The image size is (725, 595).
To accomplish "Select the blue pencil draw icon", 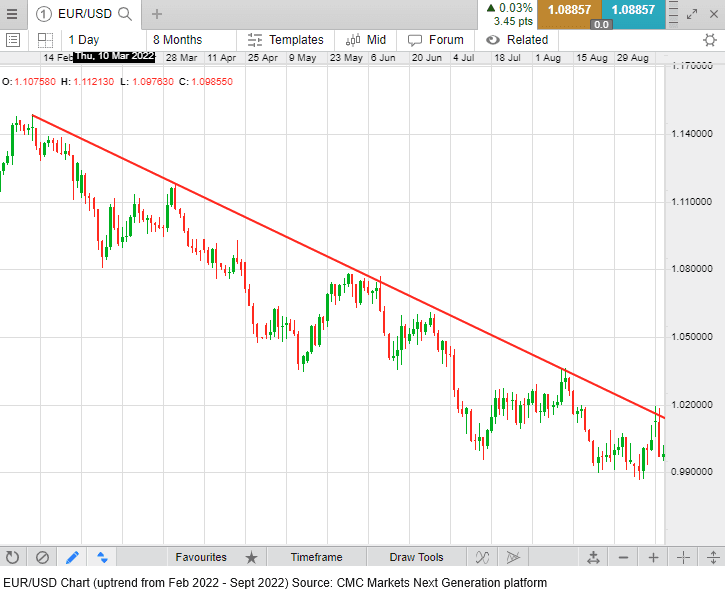I will [72, 557].
